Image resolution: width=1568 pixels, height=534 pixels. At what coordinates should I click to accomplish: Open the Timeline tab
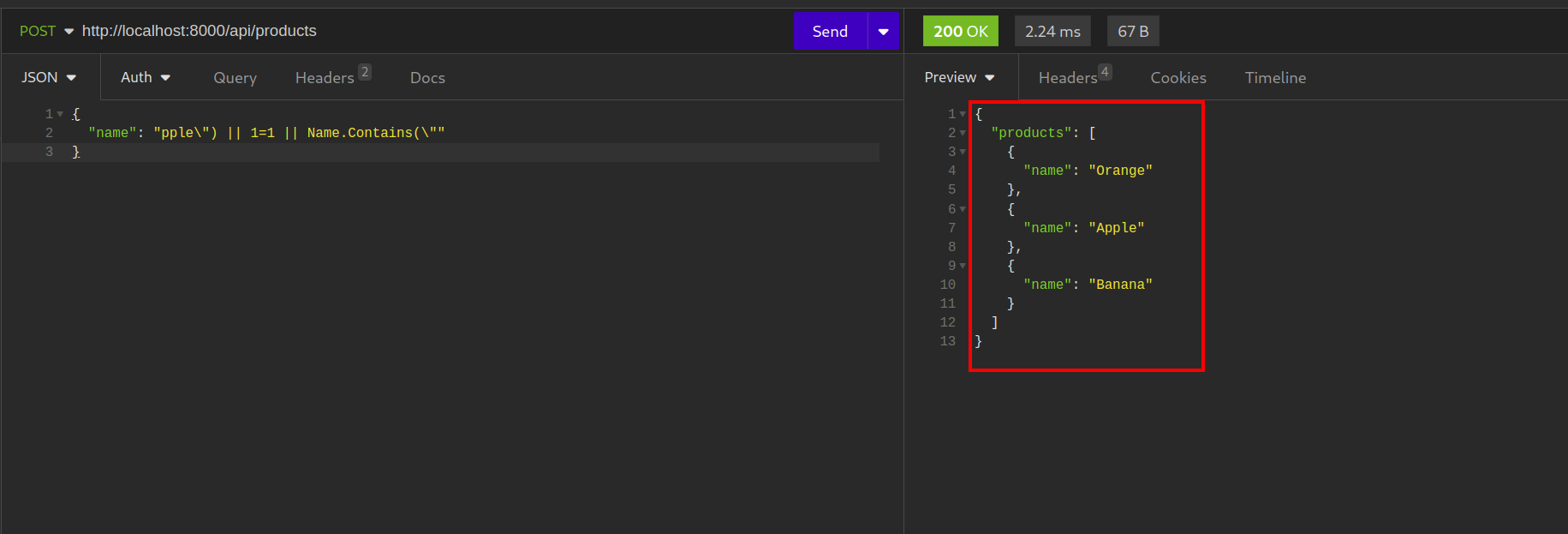tap(1275, 78)
